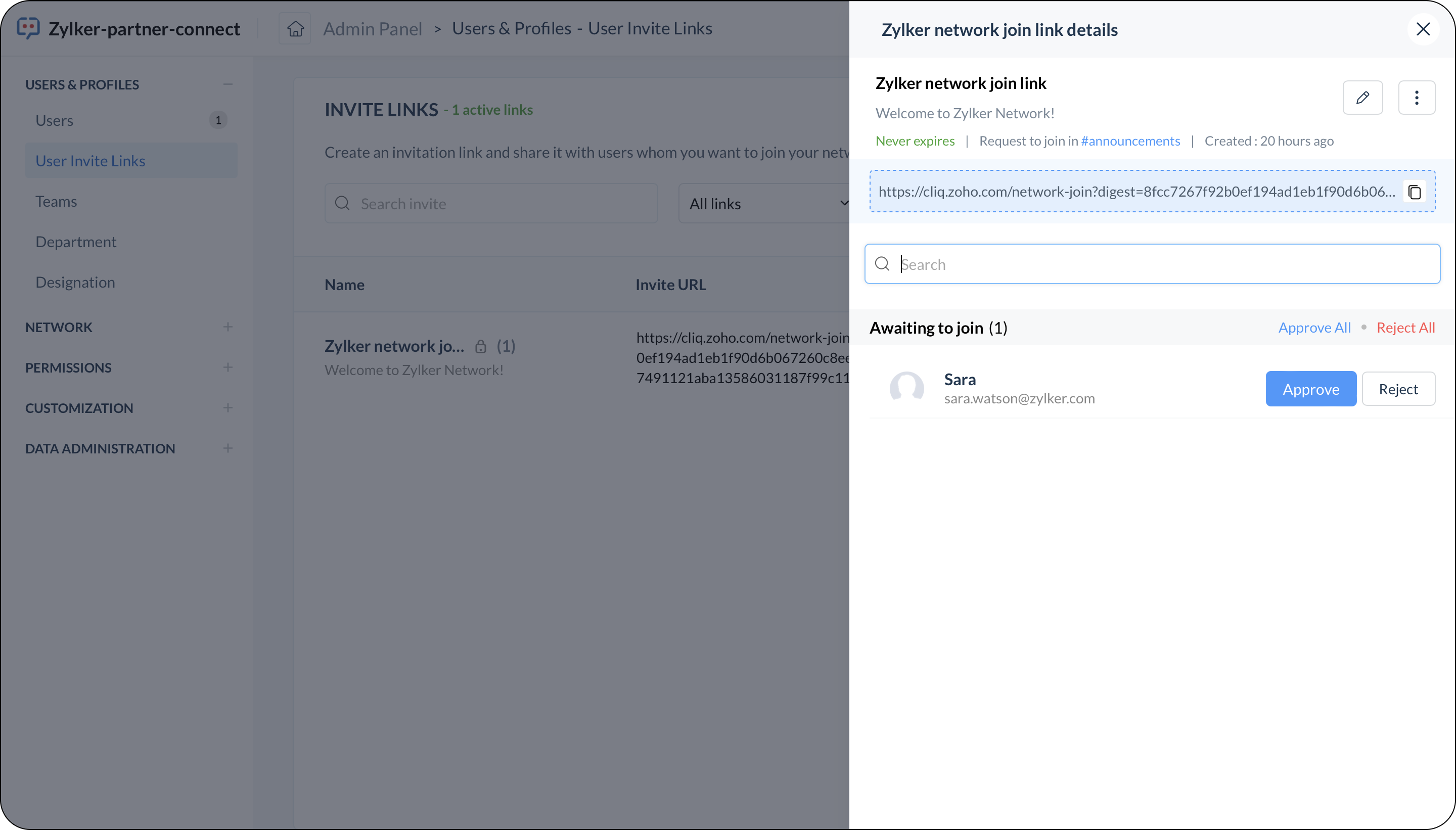Open the All links filter dropdown
This screenshot has height=830, width=1456.
point(764,204)
